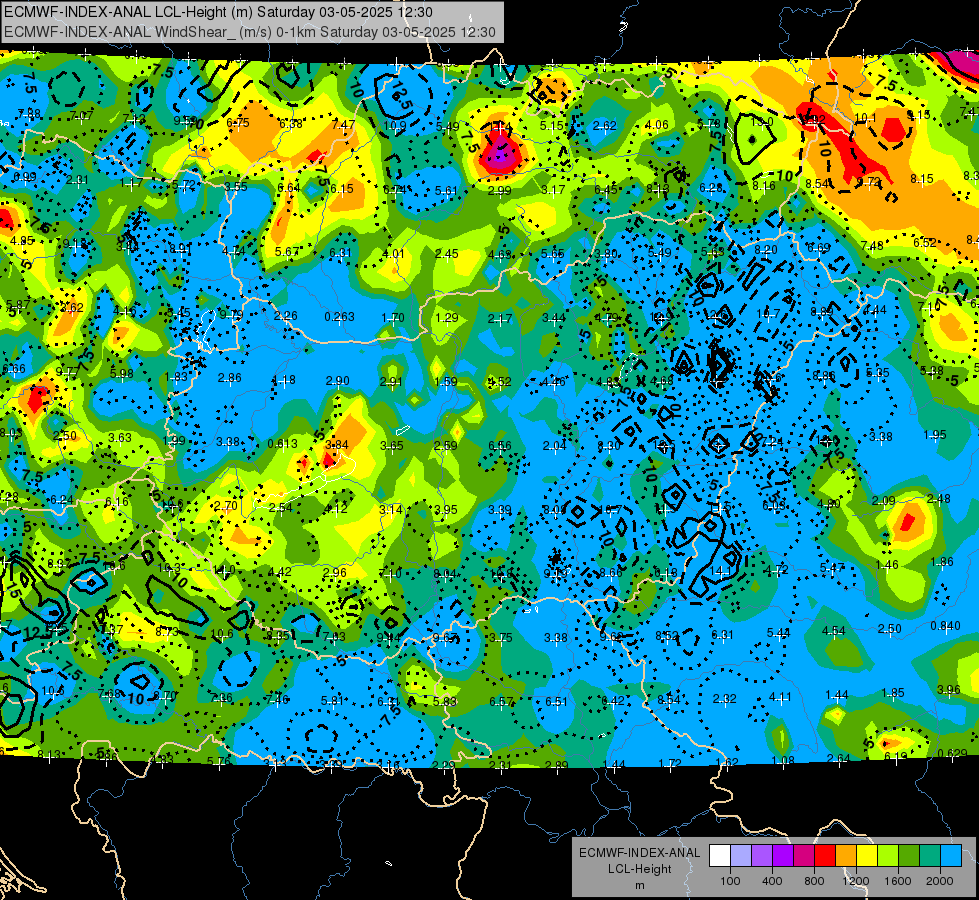Click the legend tick label 400
979x900 pixels.
point(772,881)
